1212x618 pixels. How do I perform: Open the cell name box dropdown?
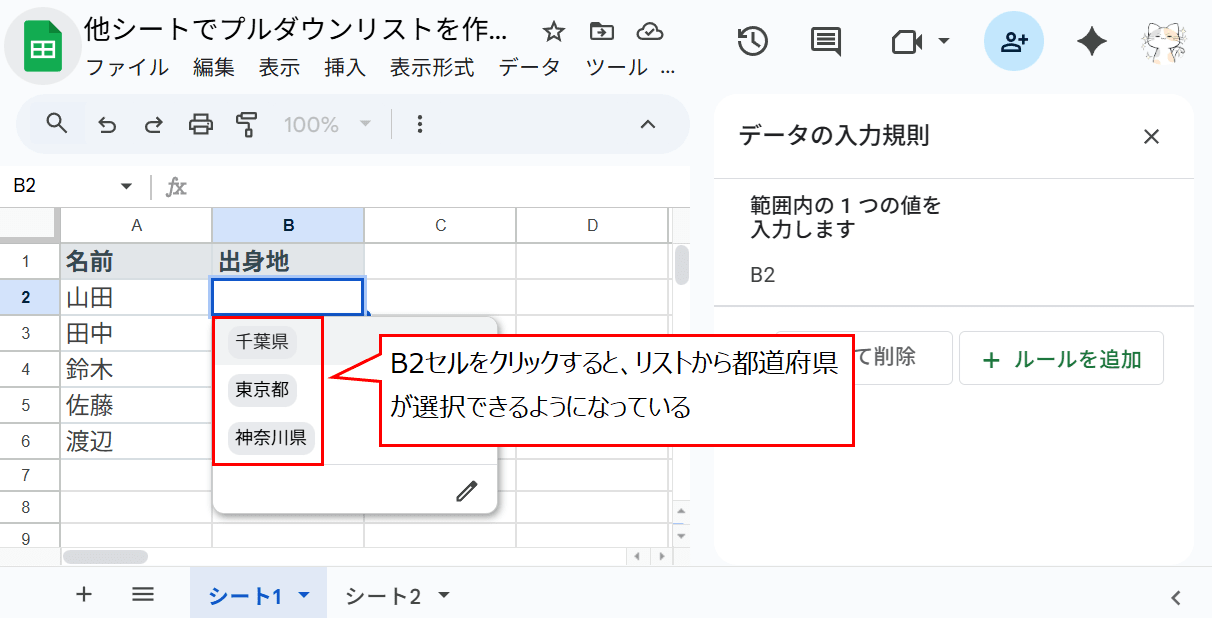pos(126,186)
